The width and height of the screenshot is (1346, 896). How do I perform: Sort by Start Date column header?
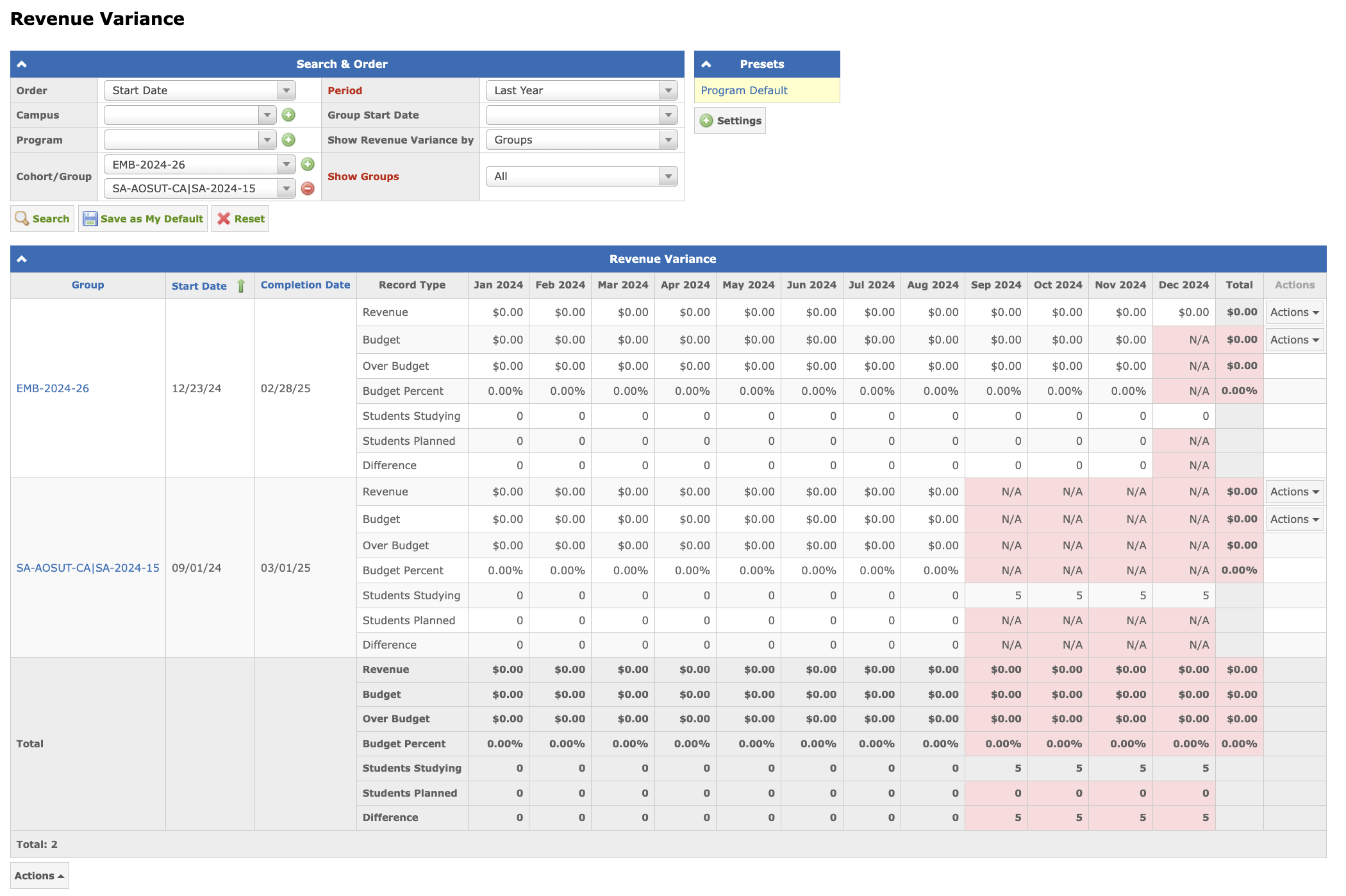click(x=199, y=286)
